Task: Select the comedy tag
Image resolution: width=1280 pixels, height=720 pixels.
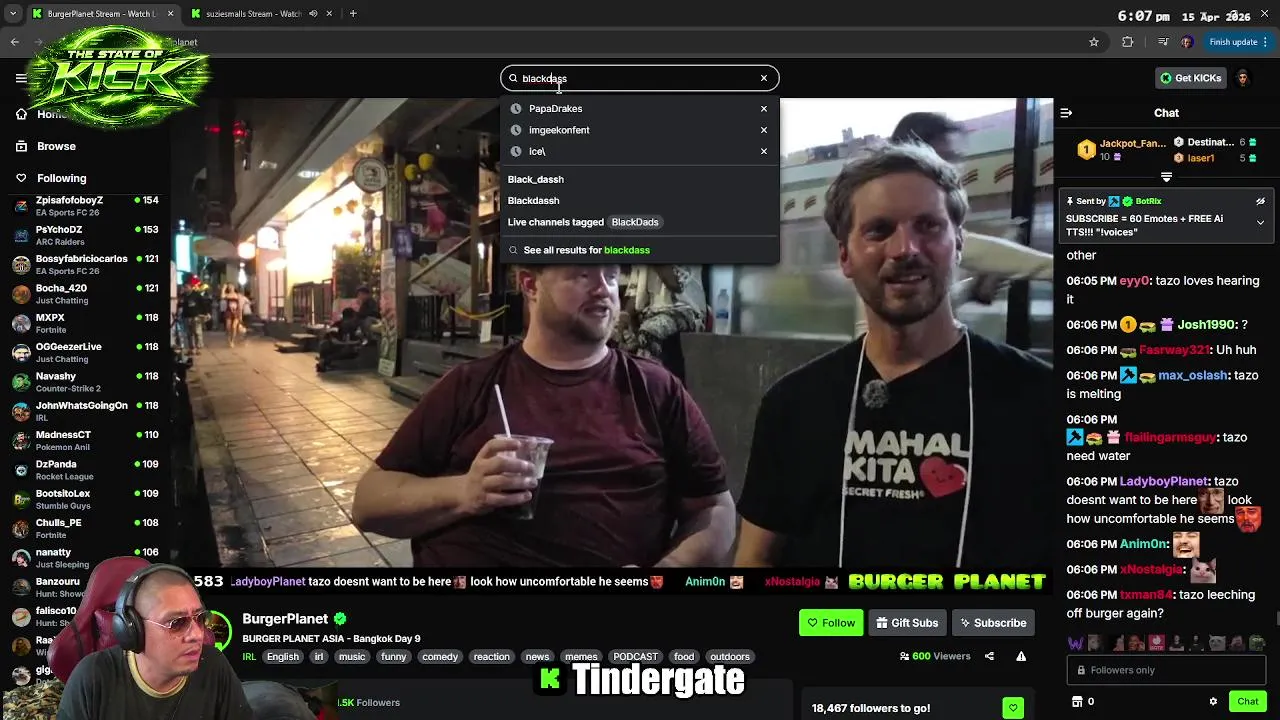Action: tap(440, 657)
